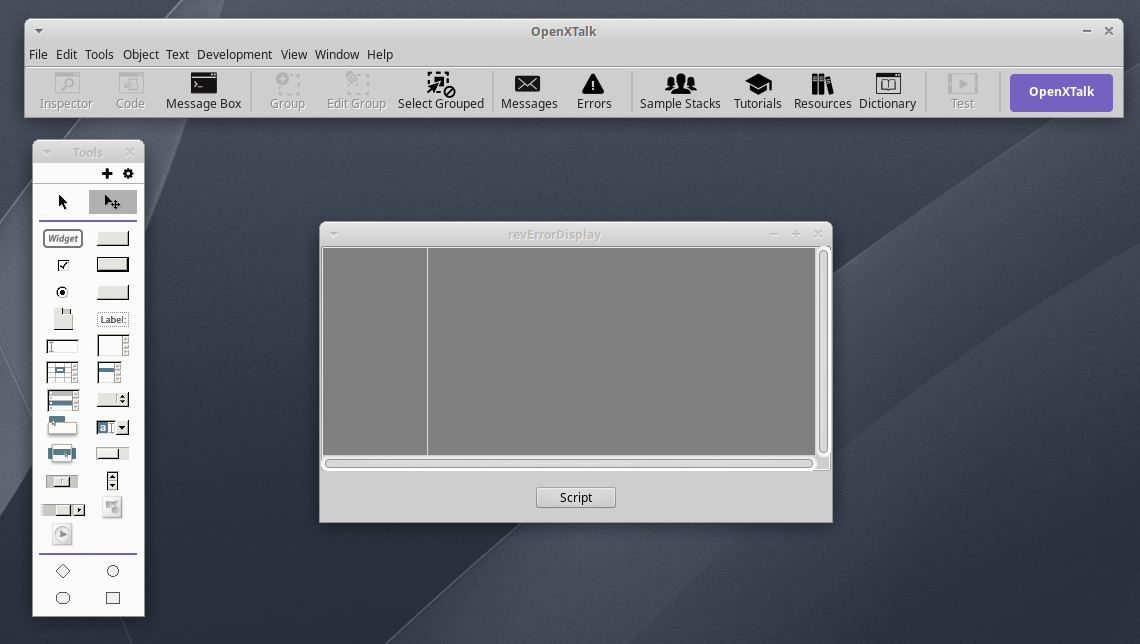
Task: Select the text entry field tool
Action: click(63, 347)
